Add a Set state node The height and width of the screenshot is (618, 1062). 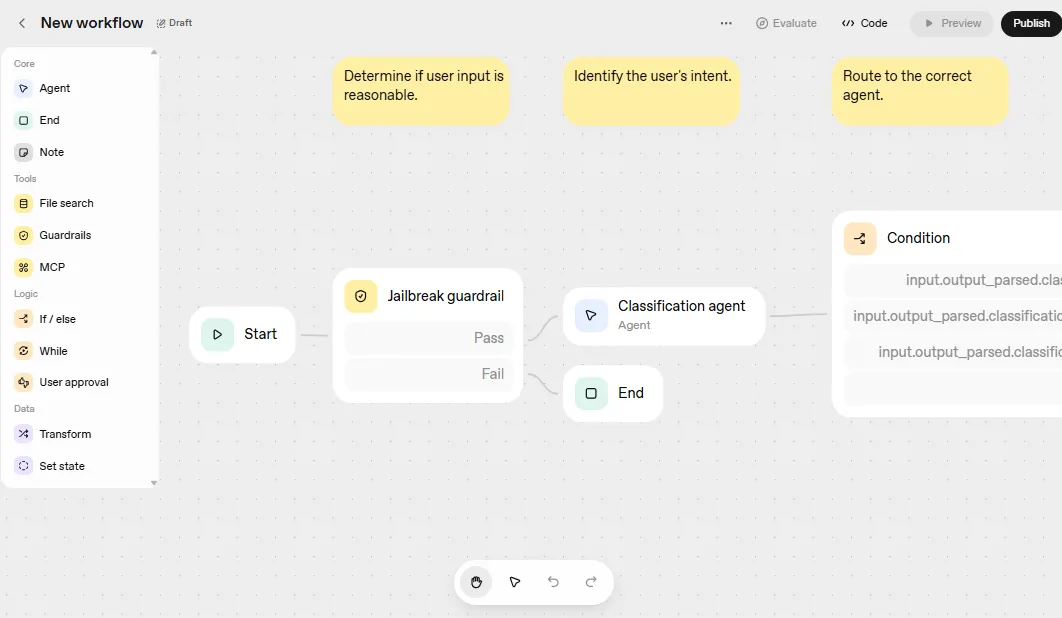(x=60, y=465)
